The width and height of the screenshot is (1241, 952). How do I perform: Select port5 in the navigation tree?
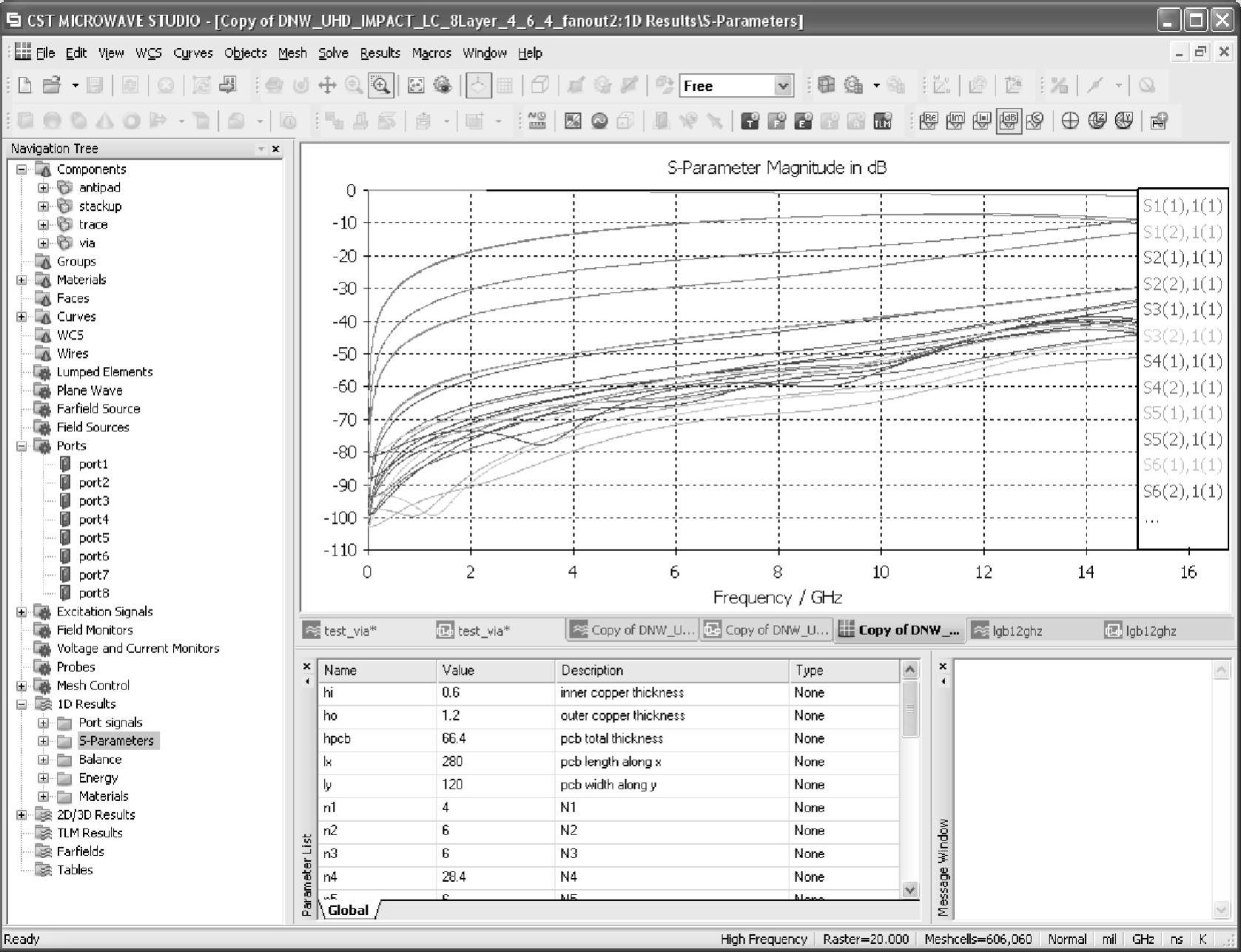[x=93, y=538]
